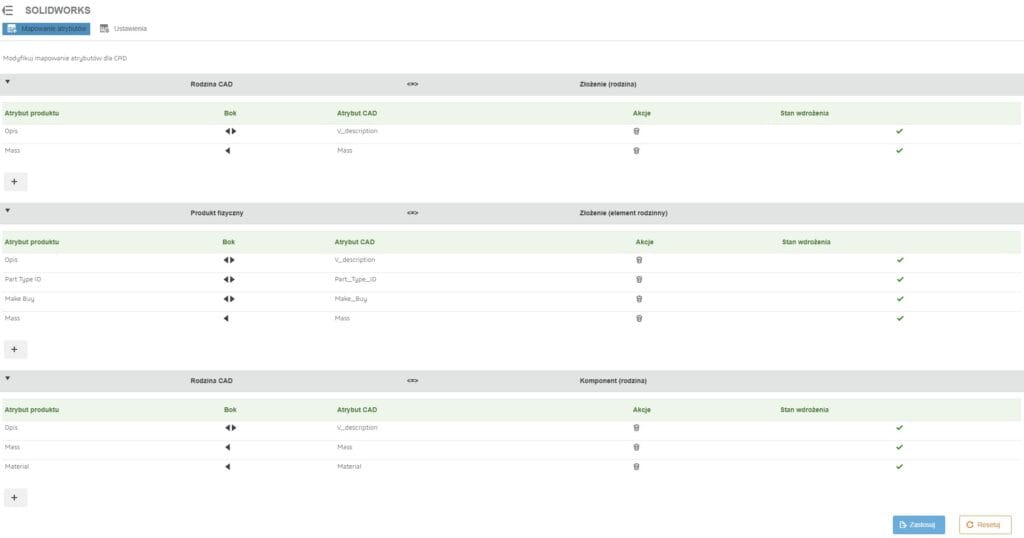Screen dimensions: 1024x538
Task: Toggle direction arrows for Opis in Produkt fizyczny
Action: [x=229, y=260]
